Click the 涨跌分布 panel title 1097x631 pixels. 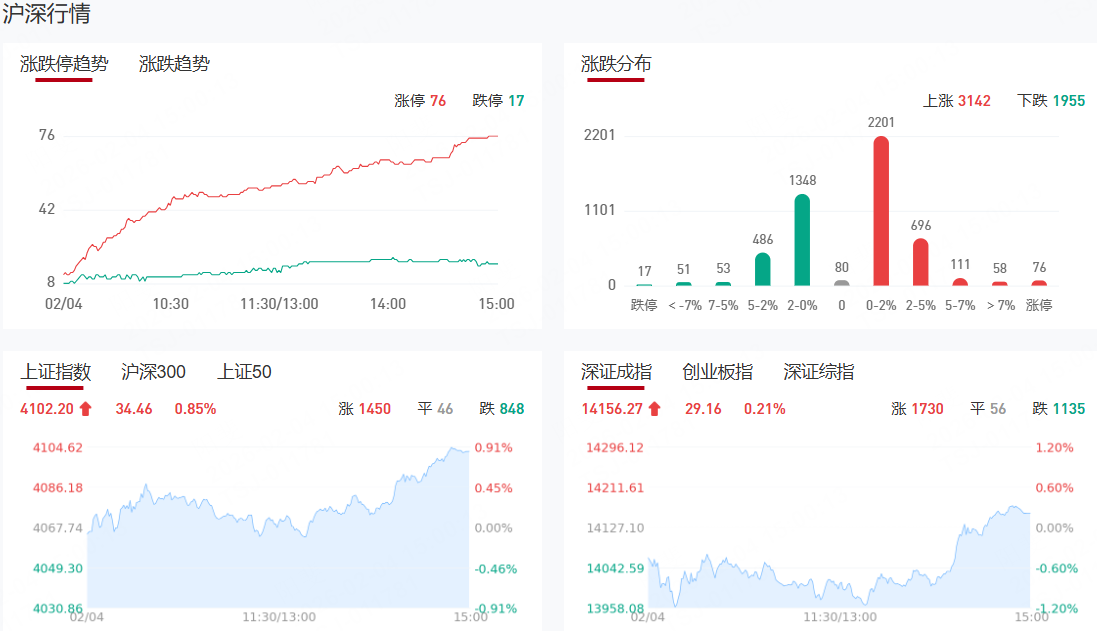click(x=616, y=64)
